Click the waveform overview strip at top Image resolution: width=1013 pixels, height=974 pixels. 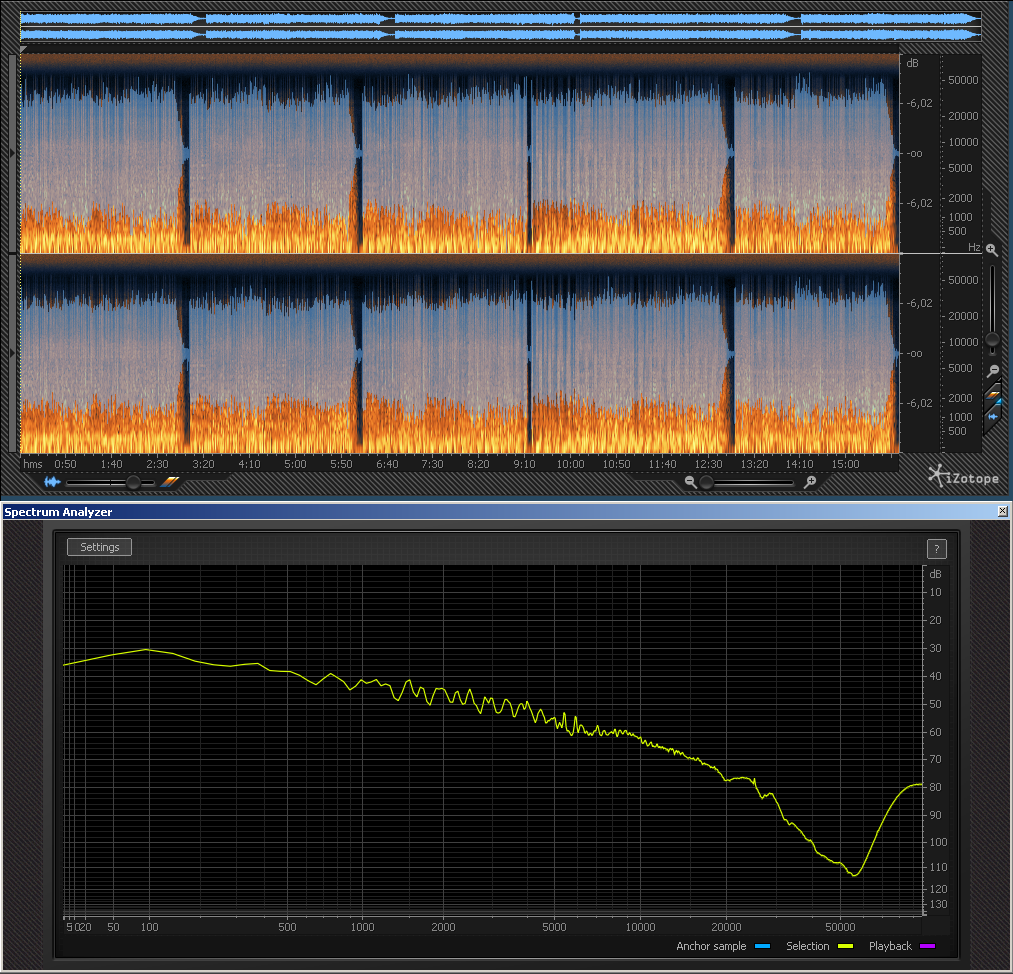pos(500,26)
